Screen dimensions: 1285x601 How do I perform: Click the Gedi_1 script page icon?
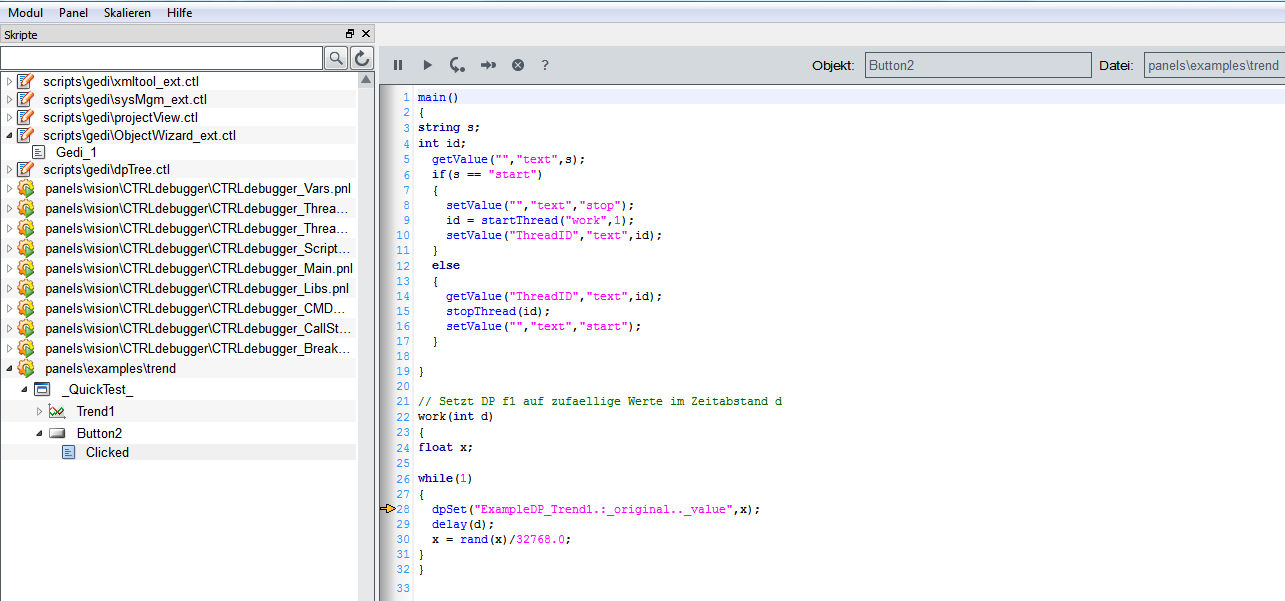pyautogui.click(x=39, y=152)
